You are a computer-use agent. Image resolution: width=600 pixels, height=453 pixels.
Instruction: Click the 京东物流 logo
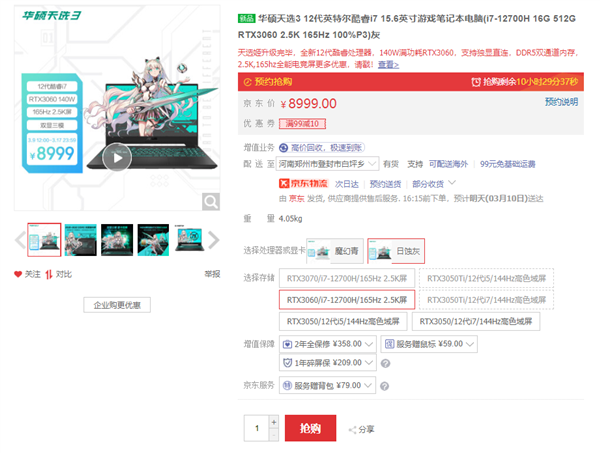[303, 184]
